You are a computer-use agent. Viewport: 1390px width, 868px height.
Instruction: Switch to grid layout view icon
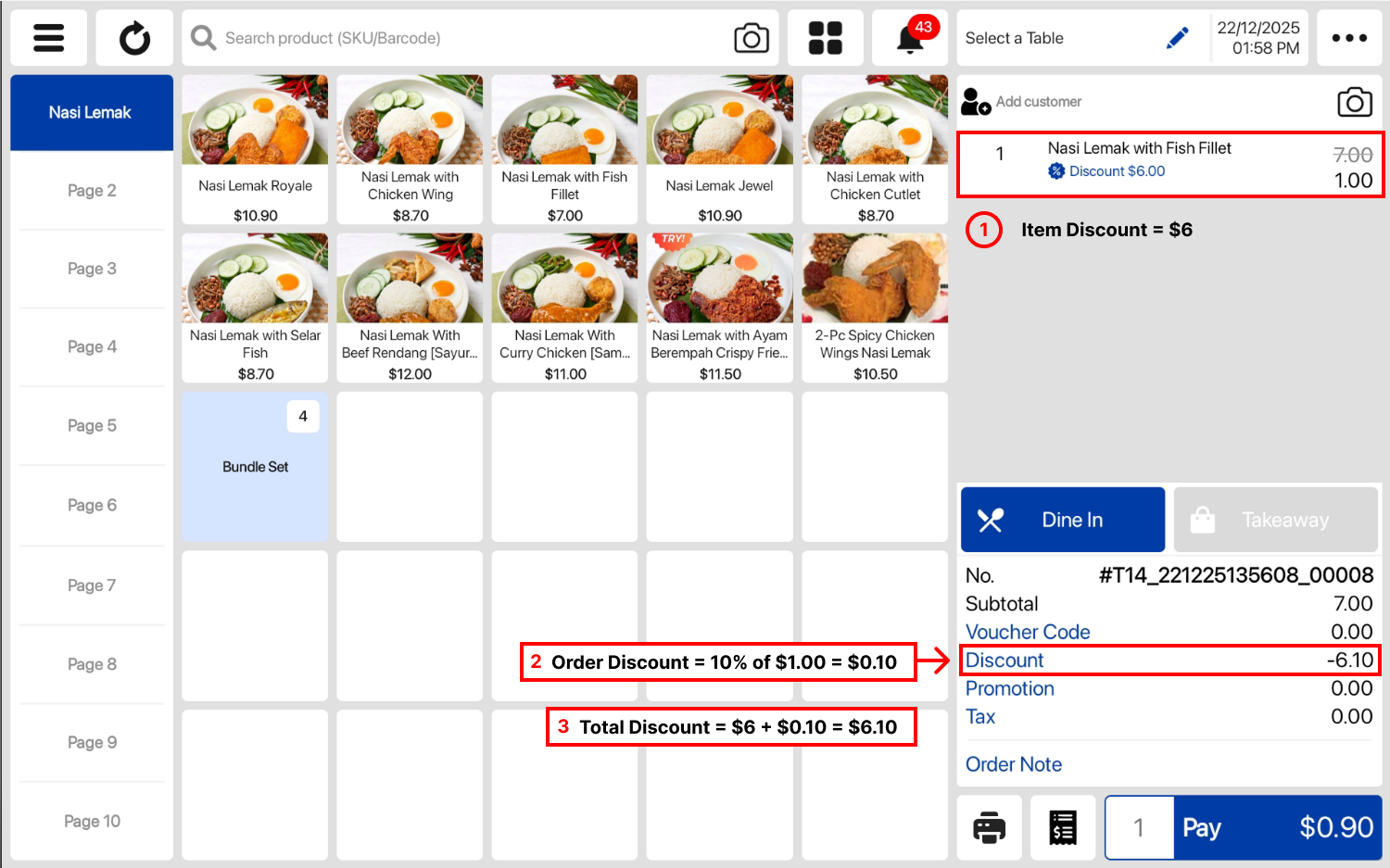[825, 38]
